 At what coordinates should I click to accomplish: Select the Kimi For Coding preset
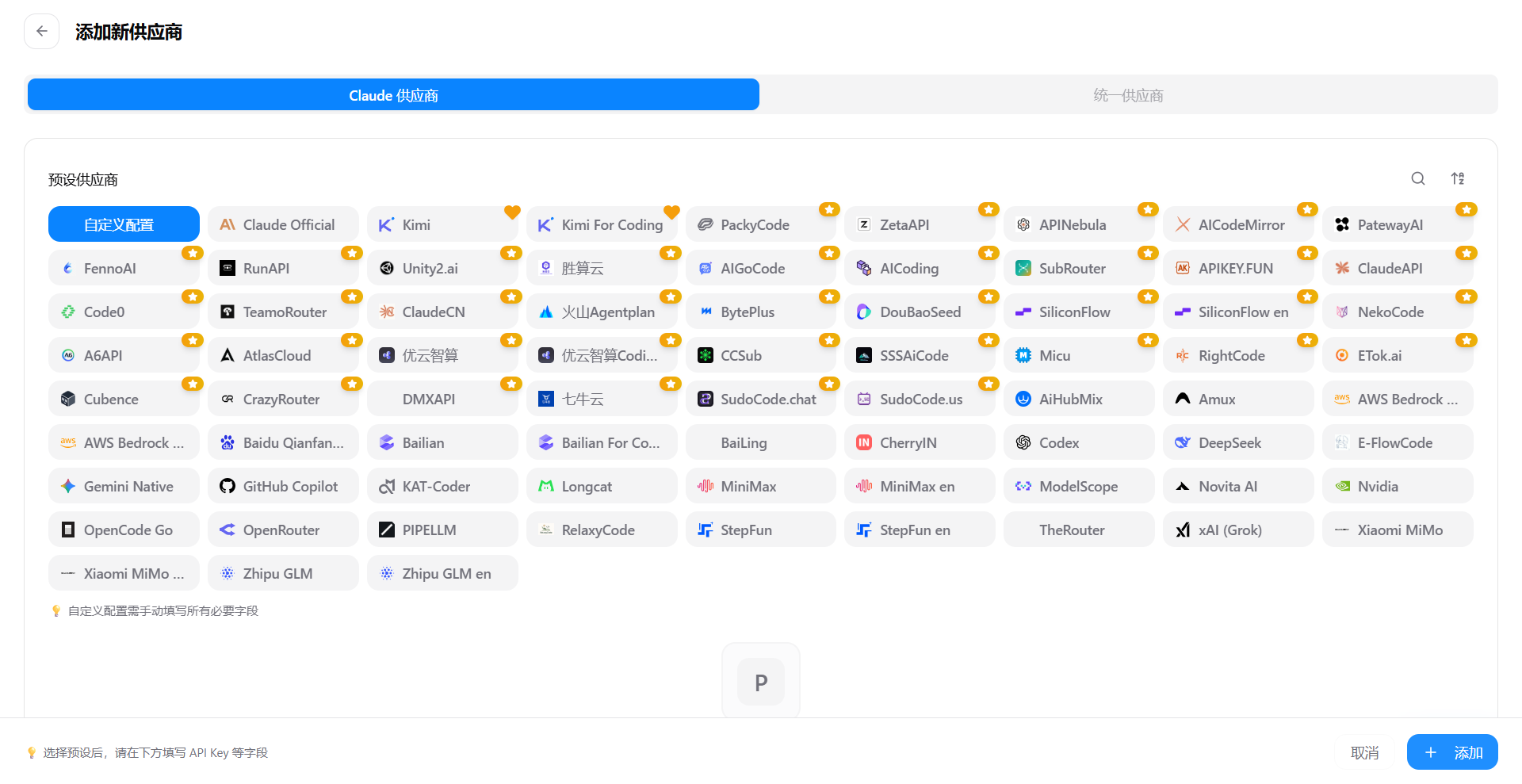pyautogui.click(x=602, y=224)
